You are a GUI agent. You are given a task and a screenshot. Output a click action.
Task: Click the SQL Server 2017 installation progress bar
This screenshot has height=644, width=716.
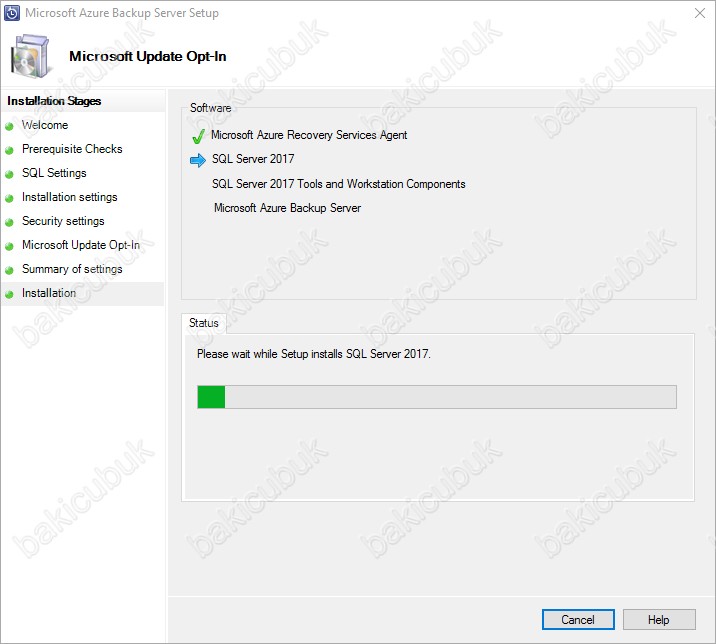point(437,396)
